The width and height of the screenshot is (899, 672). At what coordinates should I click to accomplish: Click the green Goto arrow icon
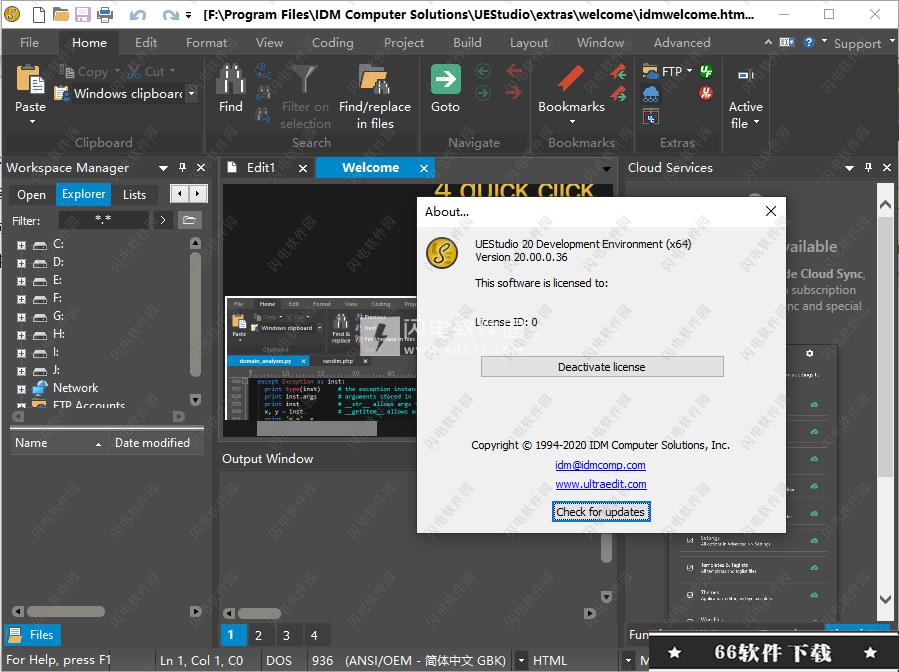pos(445,79)
